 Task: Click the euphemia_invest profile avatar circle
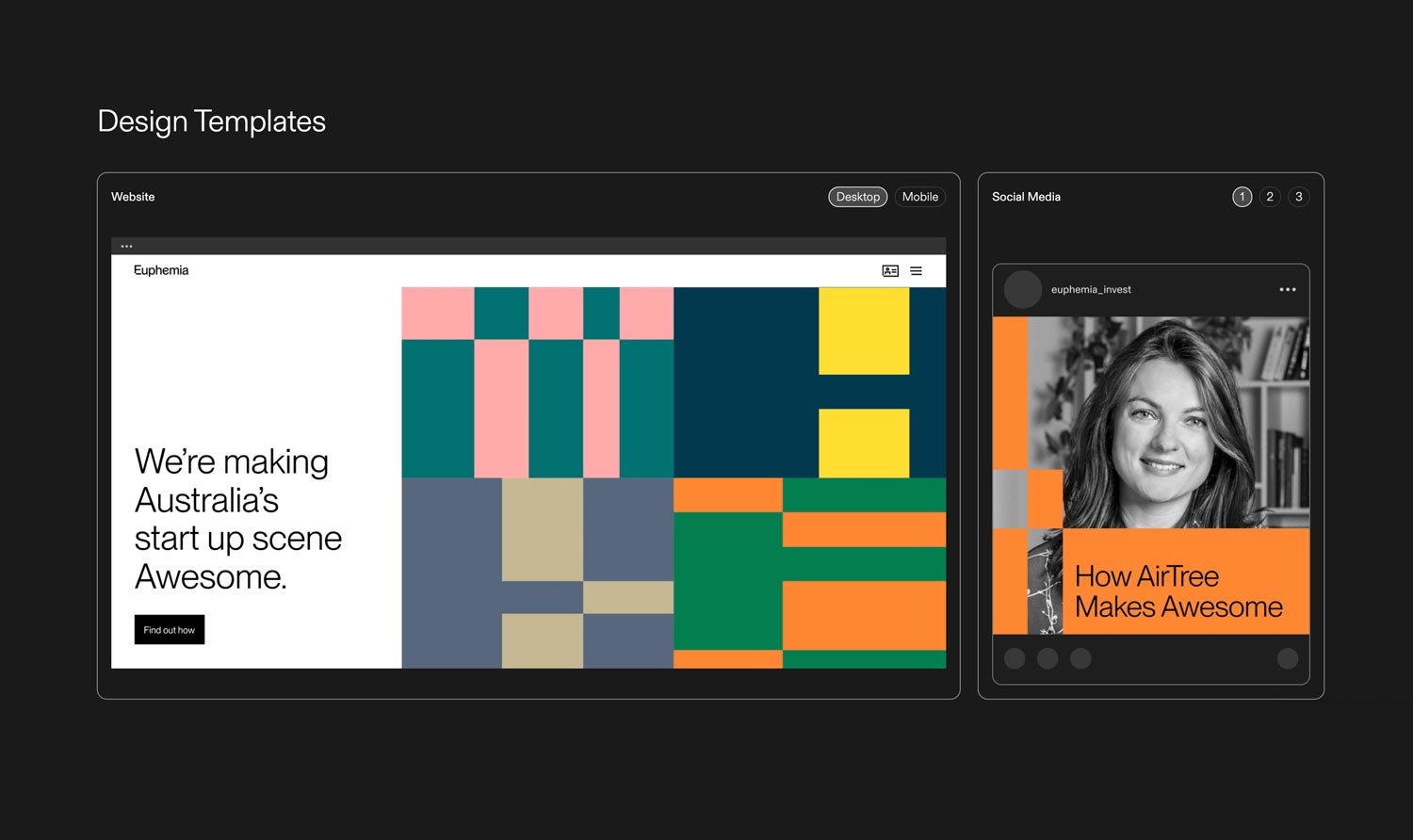[x=1022, y=290]
